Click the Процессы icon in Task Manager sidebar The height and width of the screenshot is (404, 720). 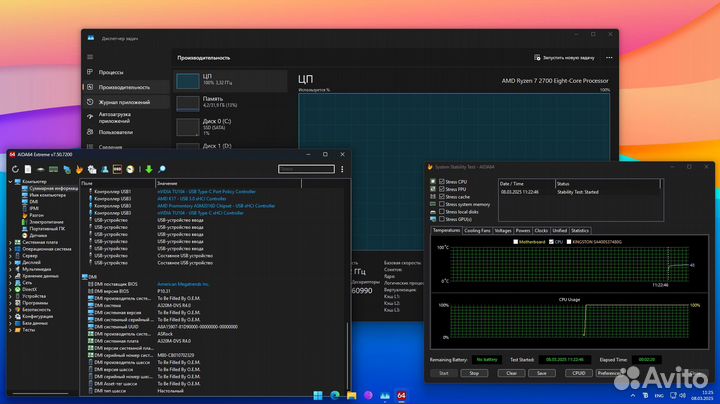[90, 72]
